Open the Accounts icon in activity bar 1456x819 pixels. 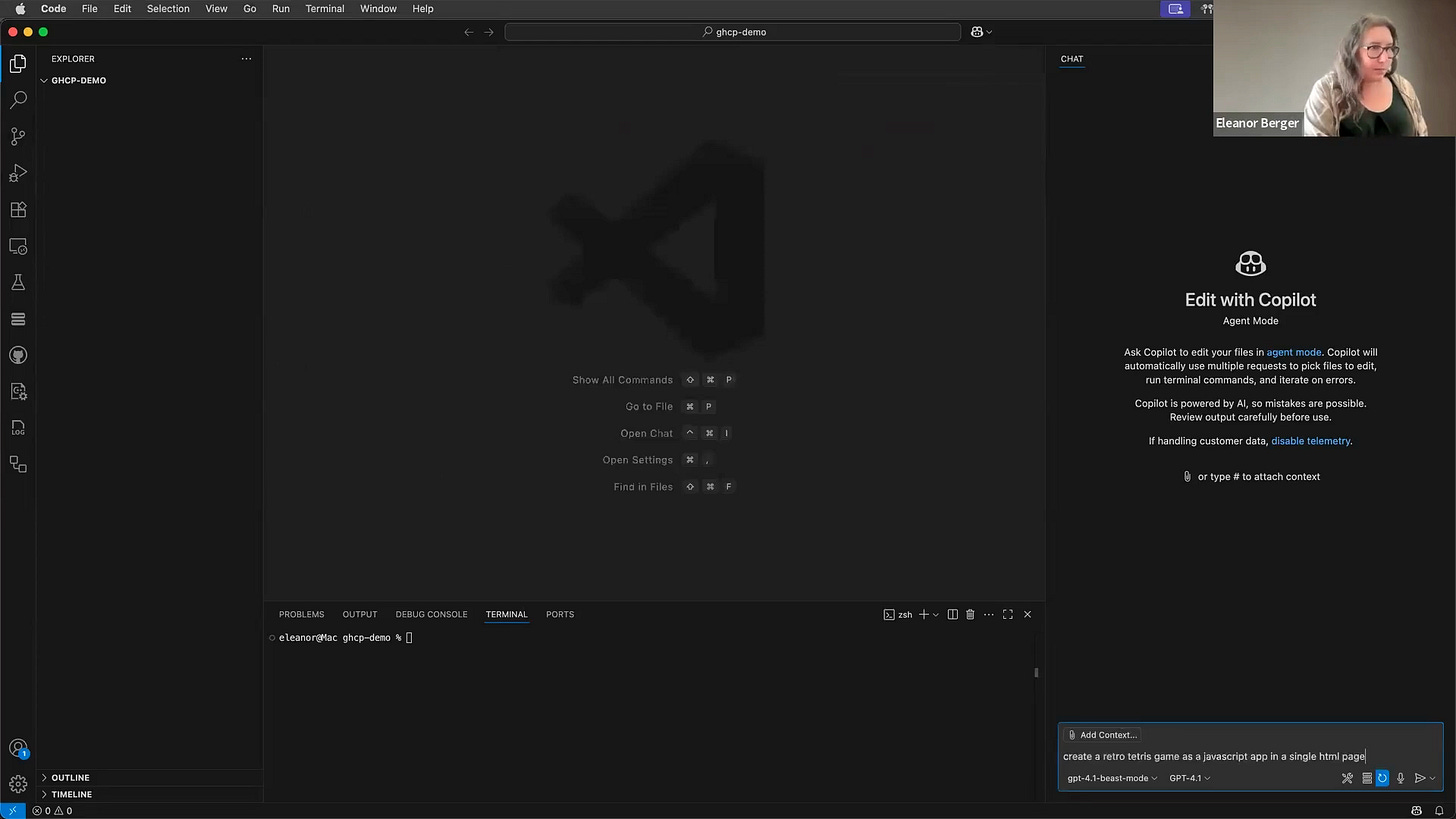18,748
